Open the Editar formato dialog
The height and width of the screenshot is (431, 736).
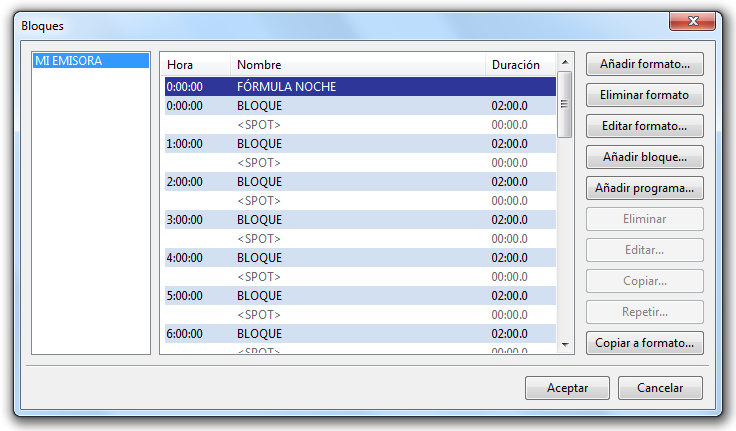tap(644, 126)
